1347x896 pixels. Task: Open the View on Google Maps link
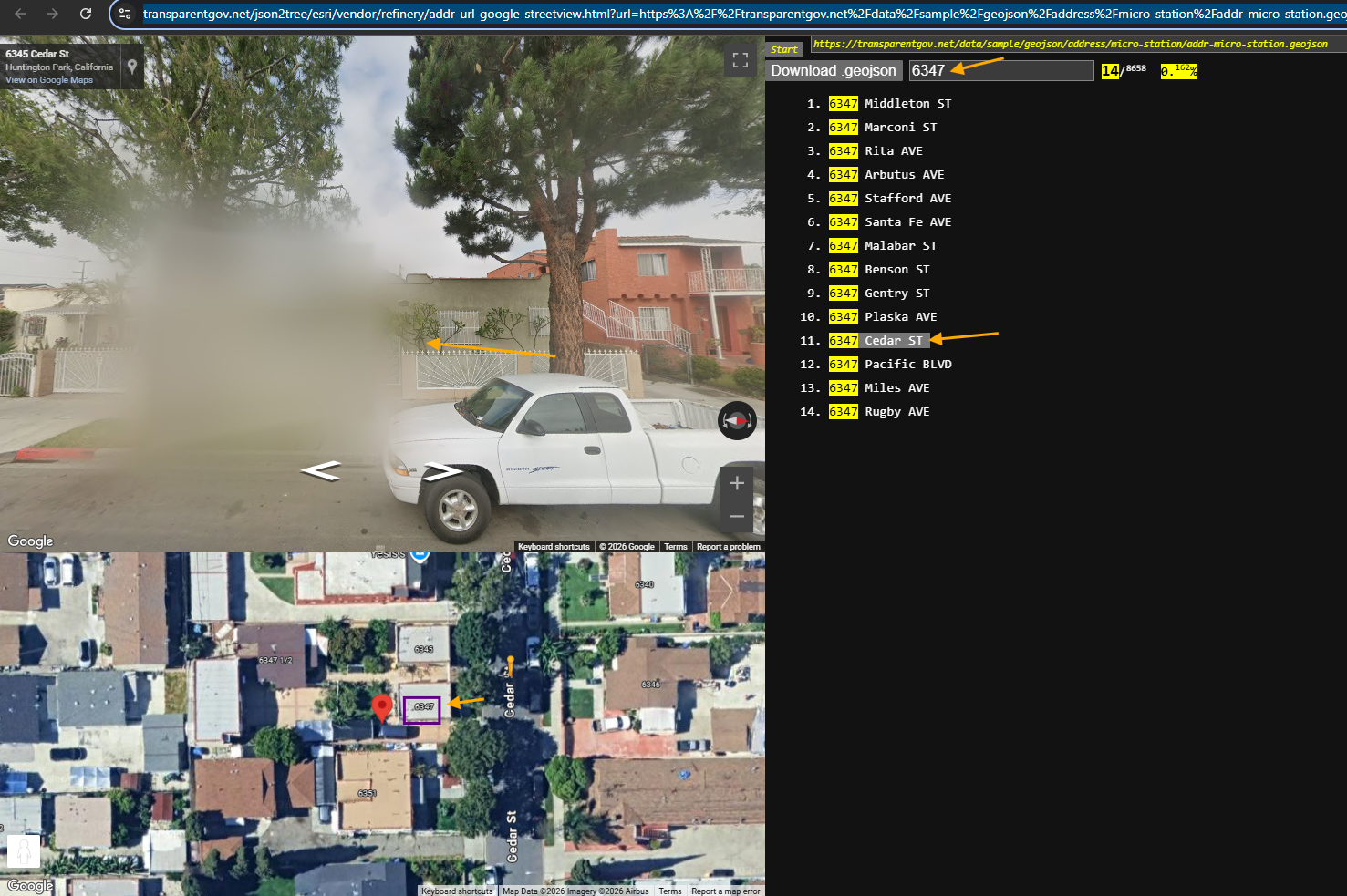(49, 80)
